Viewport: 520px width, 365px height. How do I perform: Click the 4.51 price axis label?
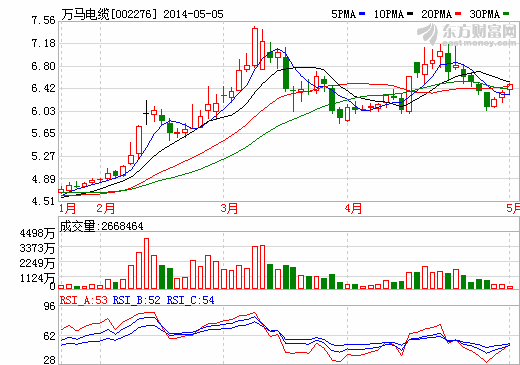[43, 201]
